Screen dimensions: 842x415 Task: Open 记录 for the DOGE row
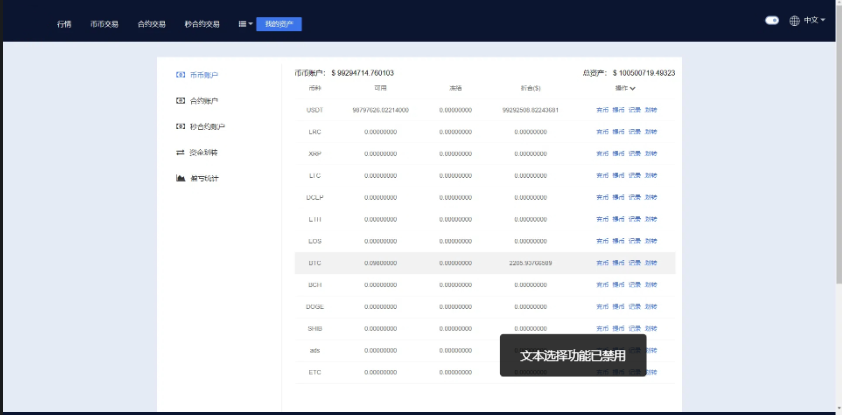(x=635, y=307)
